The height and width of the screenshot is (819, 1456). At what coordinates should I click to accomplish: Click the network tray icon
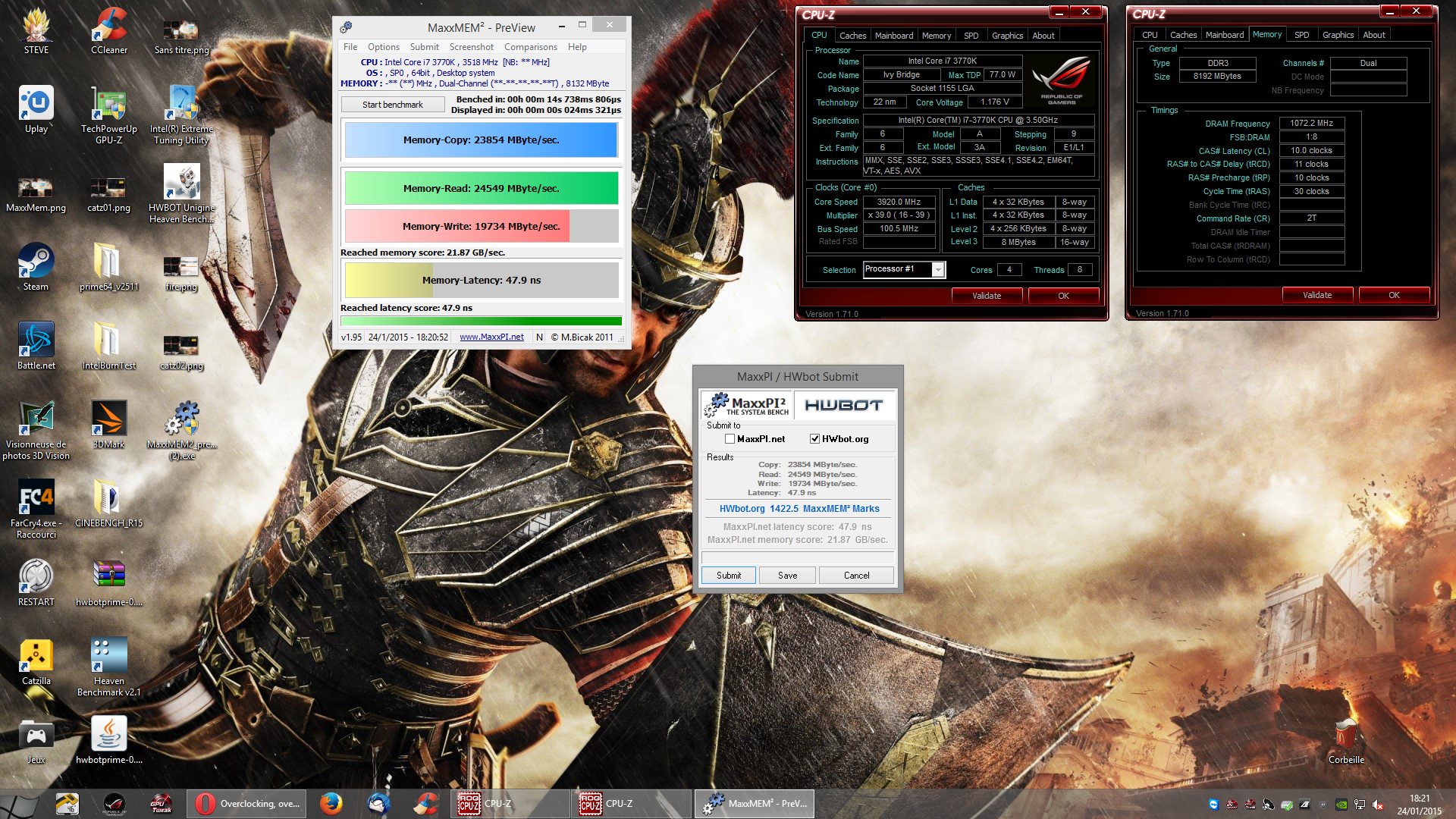(x=1360, y=805)
